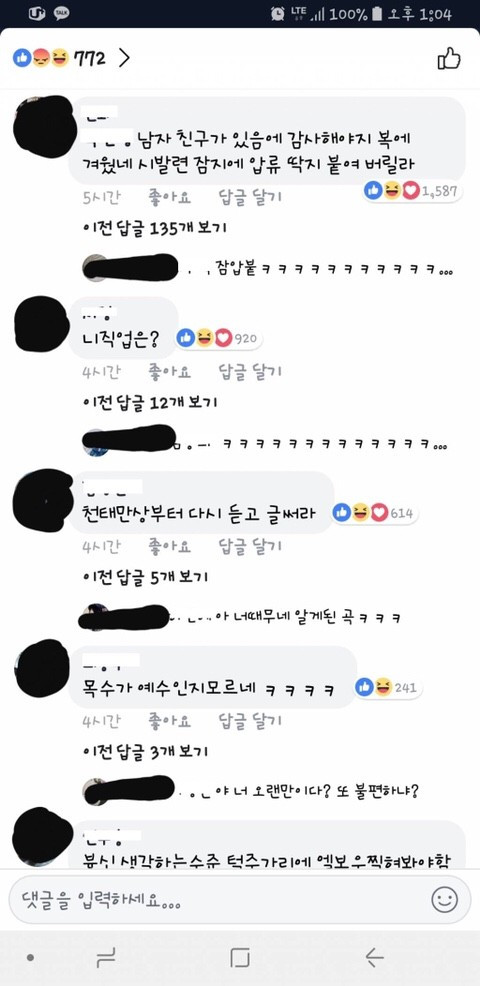Tap 답글 달기 under 천태만상 comment
This screenshot has height=986, width=480.
pos(250,546)
